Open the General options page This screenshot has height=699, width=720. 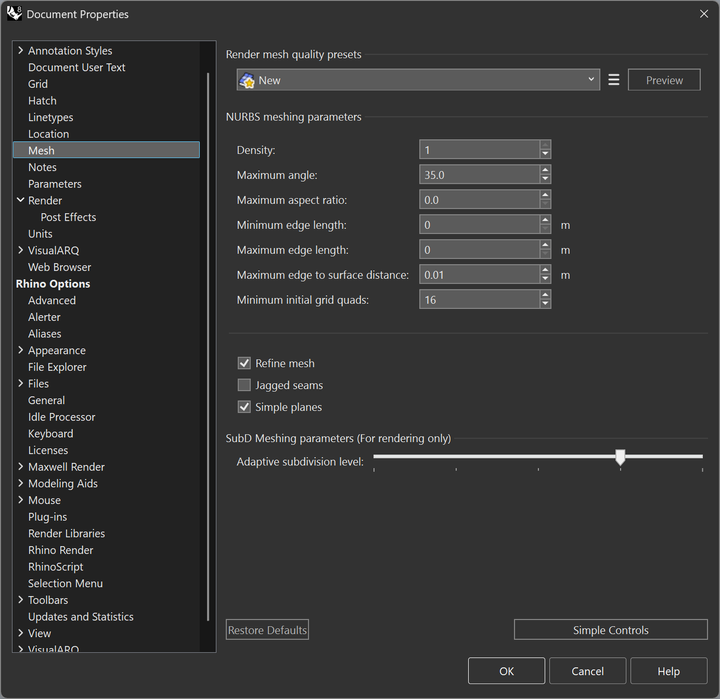click(x=46, y=400)
